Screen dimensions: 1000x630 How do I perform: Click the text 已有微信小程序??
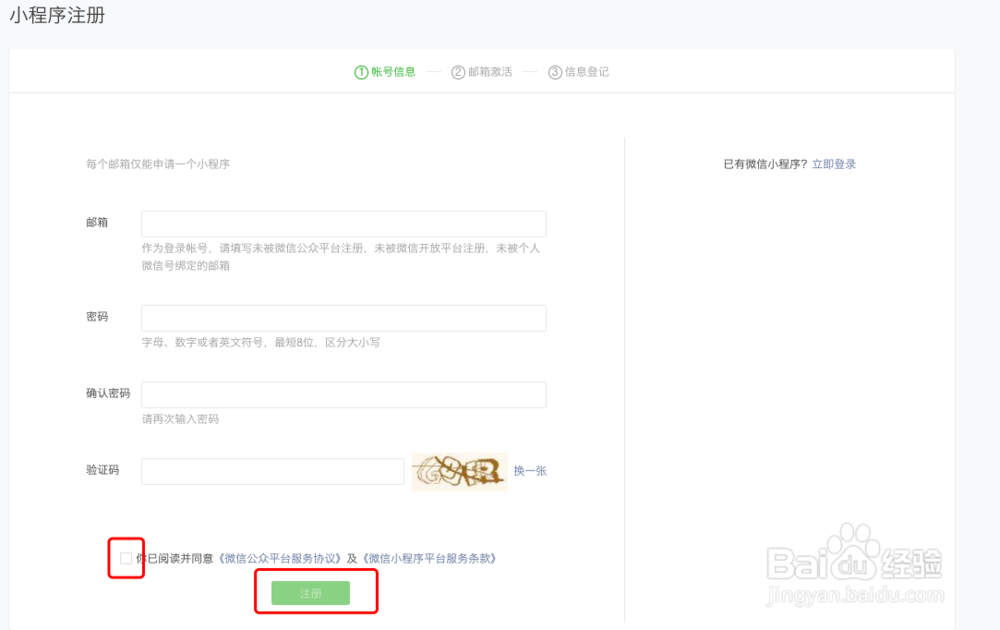pyautogui.click(x=765, y=164)
